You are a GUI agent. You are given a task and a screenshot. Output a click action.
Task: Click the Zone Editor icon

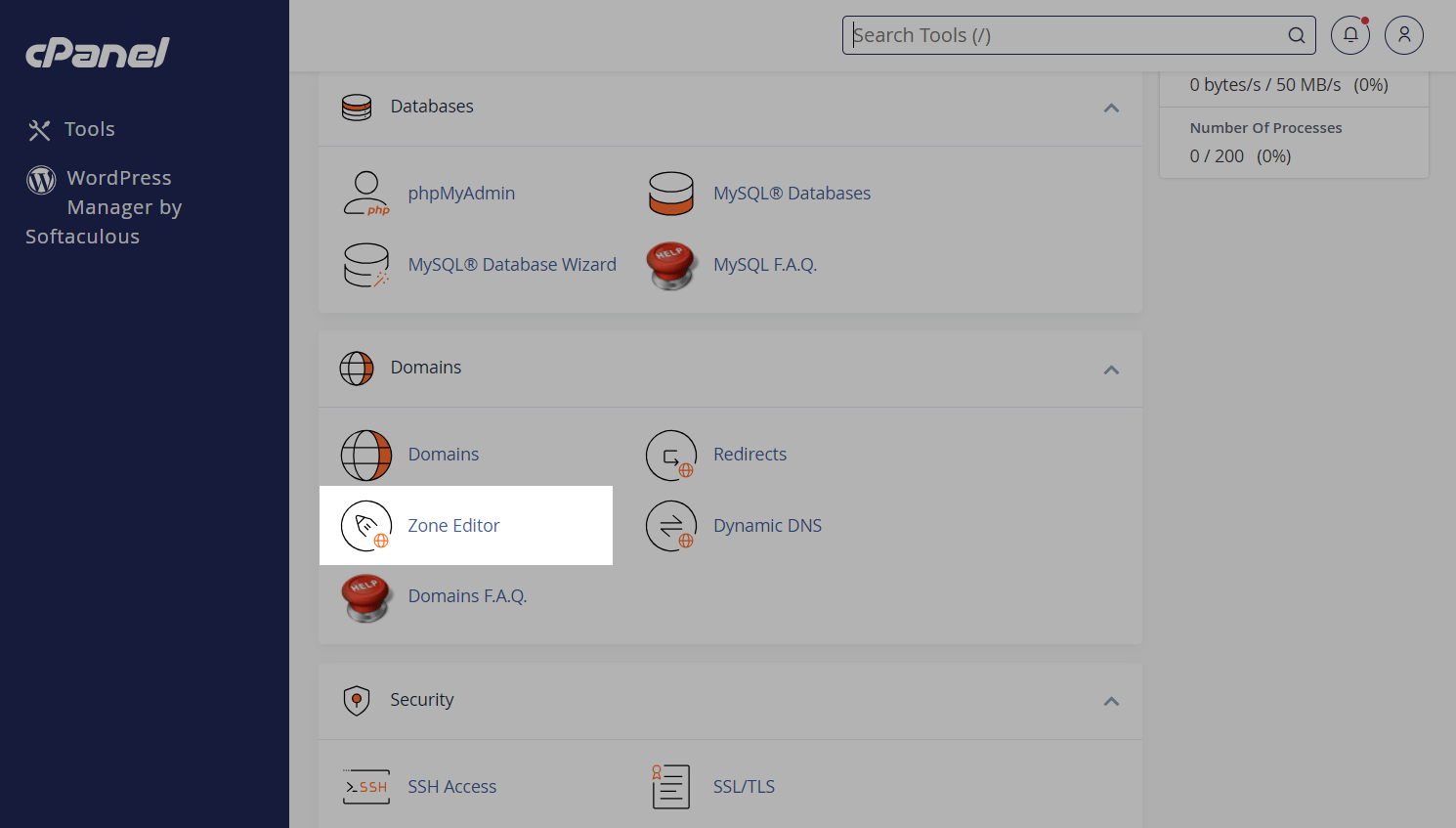tap(366, 525)
